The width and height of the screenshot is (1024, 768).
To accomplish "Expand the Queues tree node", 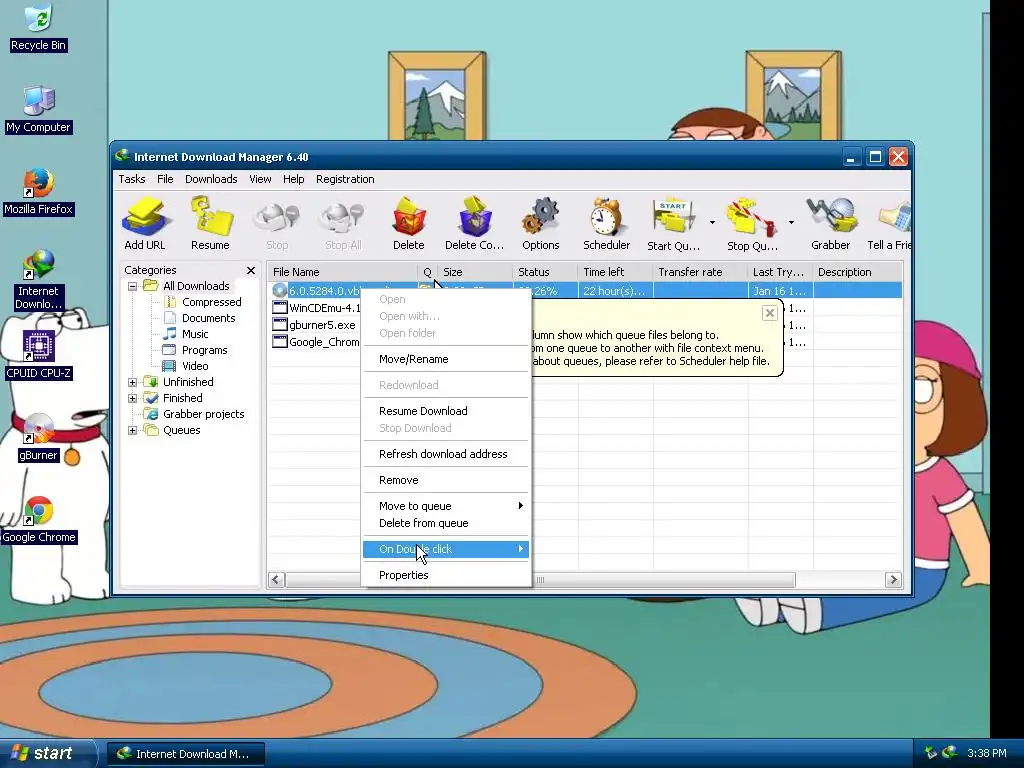I will click(x=133, y=430).
